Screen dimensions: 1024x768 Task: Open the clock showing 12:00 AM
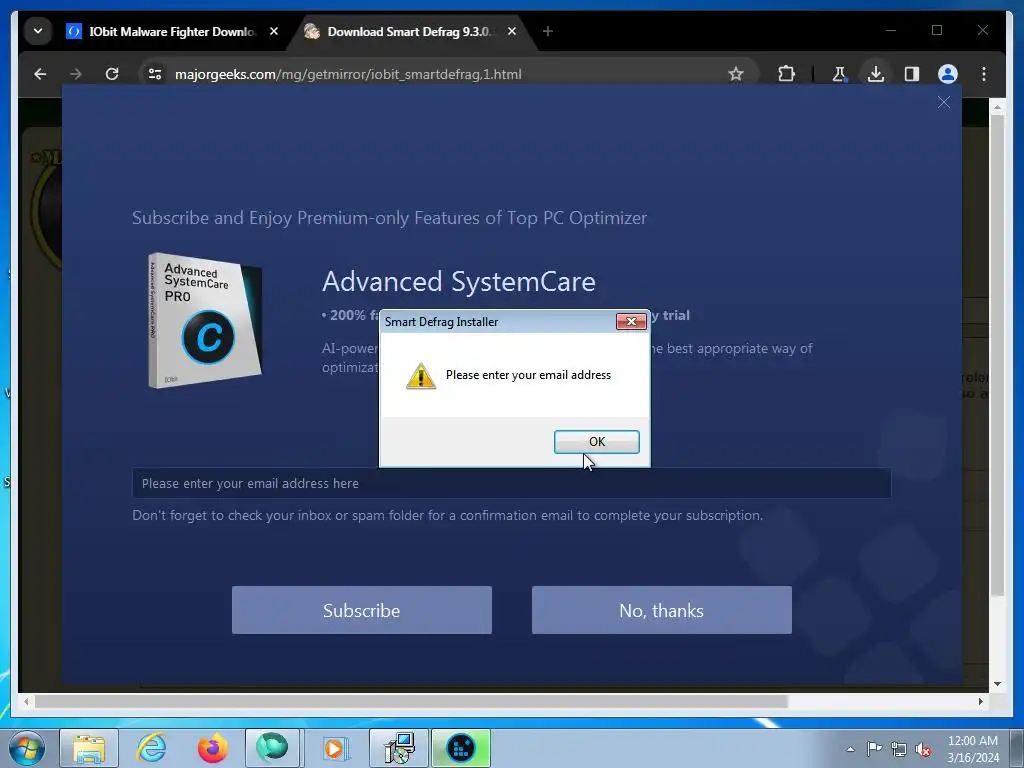click(x=973, y=749)
